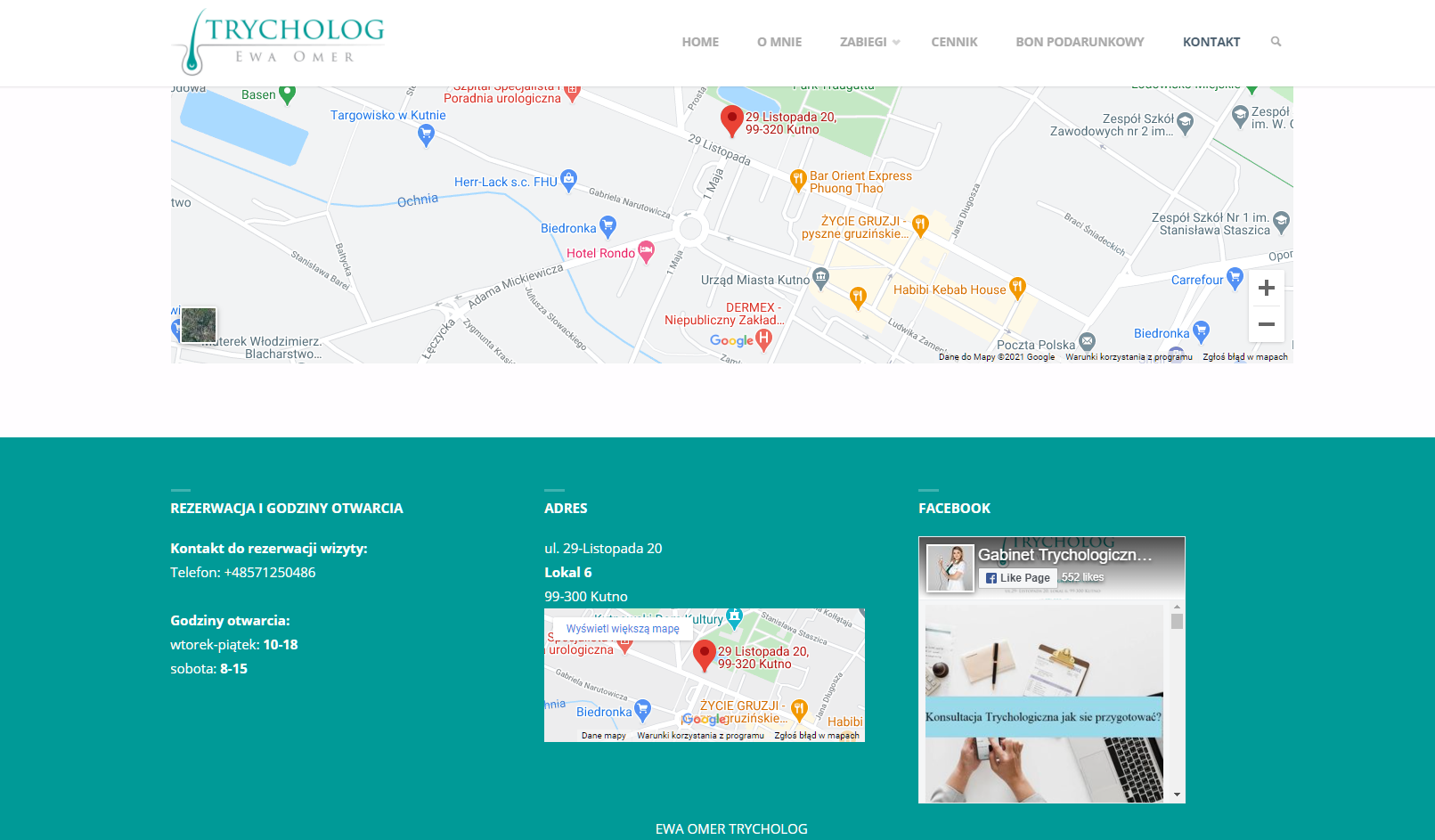This screenshot has width=1435, height=840.
Task: Click the address line ul. 29-Listopada 20
Action: tap(603, 549)
